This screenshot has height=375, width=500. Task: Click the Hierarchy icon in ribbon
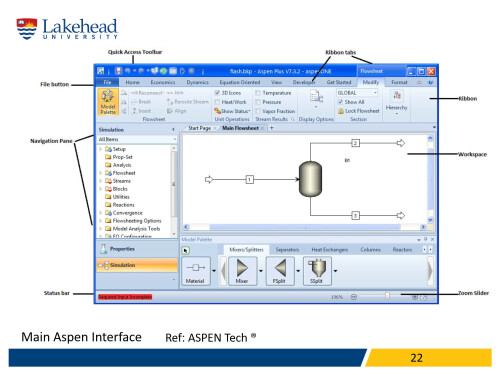[x=397, y=96]
